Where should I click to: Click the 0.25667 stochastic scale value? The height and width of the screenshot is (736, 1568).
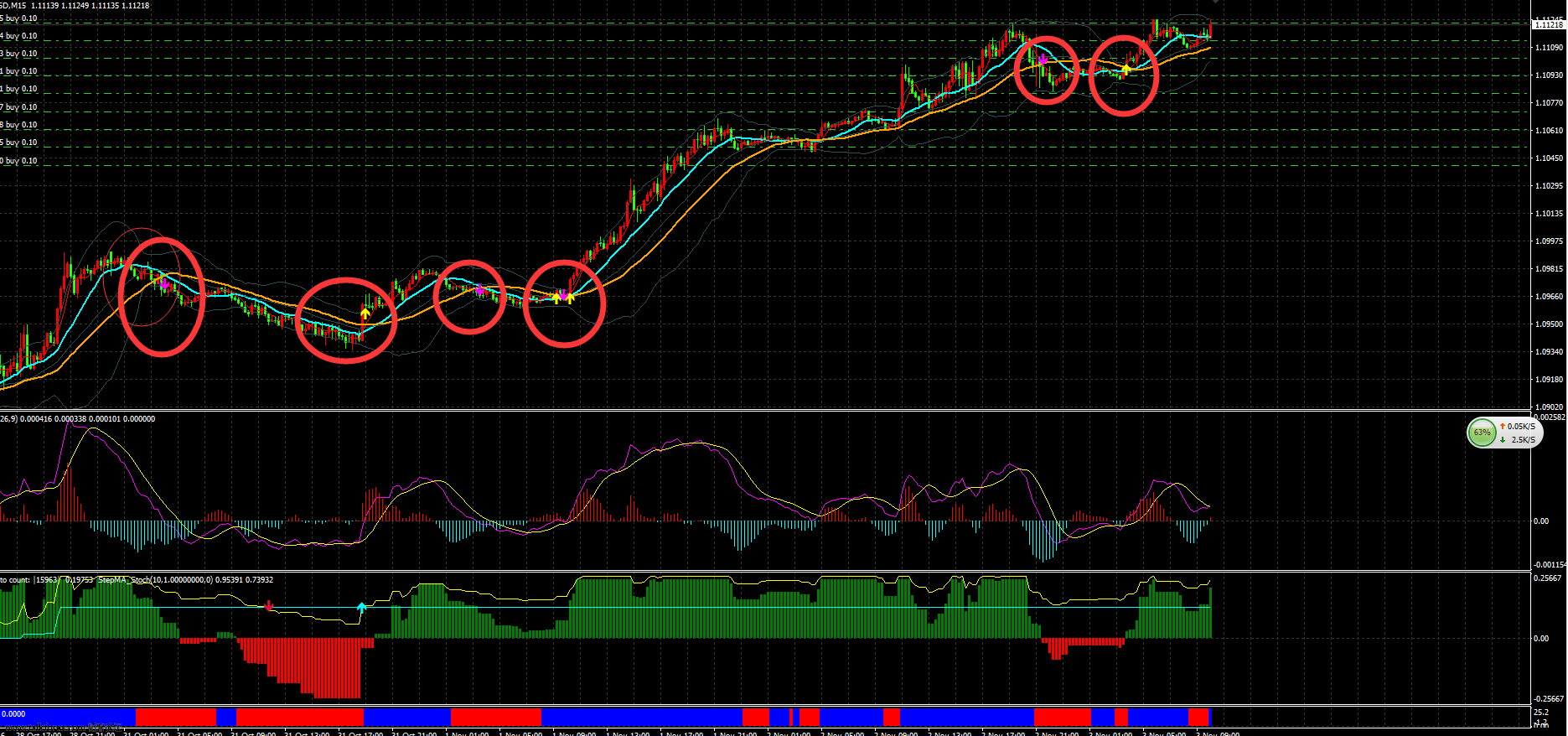[1548, 578]
